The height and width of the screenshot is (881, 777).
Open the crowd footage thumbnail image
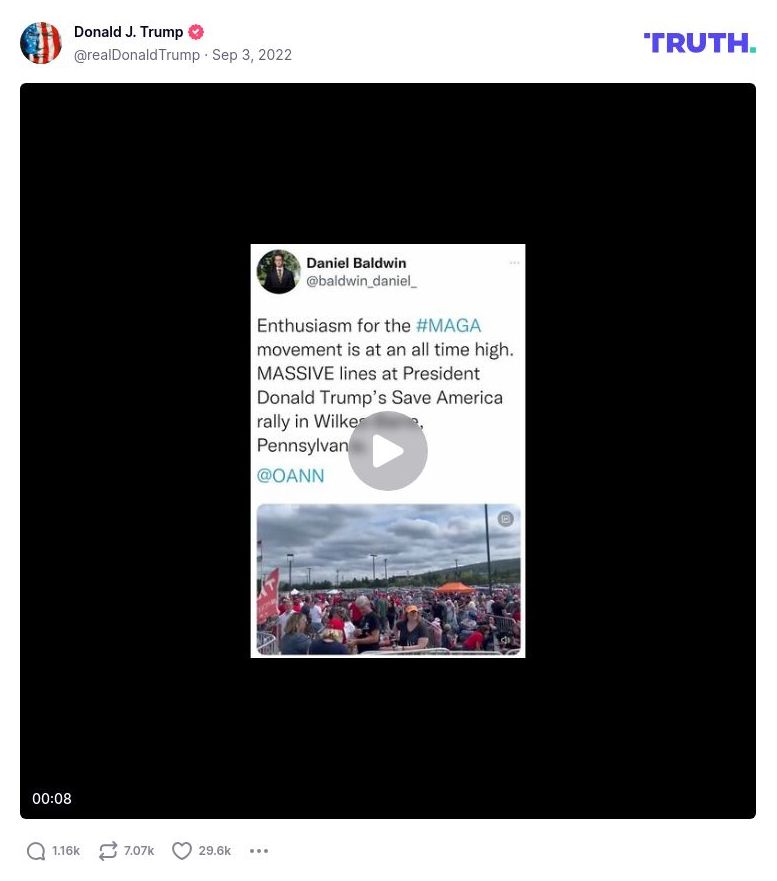[388, 579]
